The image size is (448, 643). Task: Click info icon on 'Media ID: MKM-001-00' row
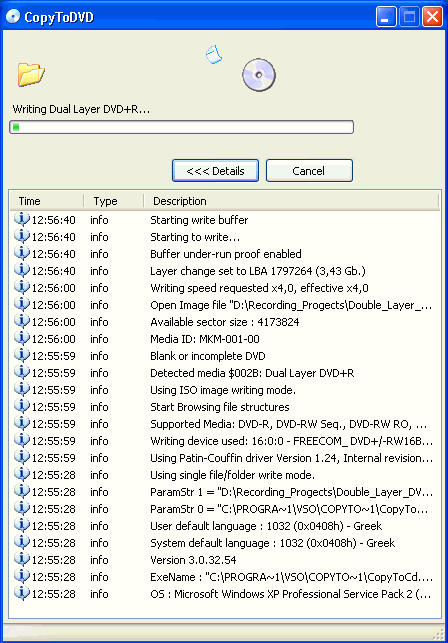(x=22, y=339)
